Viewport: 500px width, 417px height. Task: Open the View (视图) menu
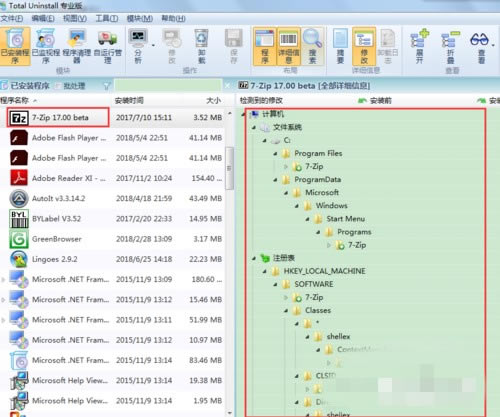[75, 18]
